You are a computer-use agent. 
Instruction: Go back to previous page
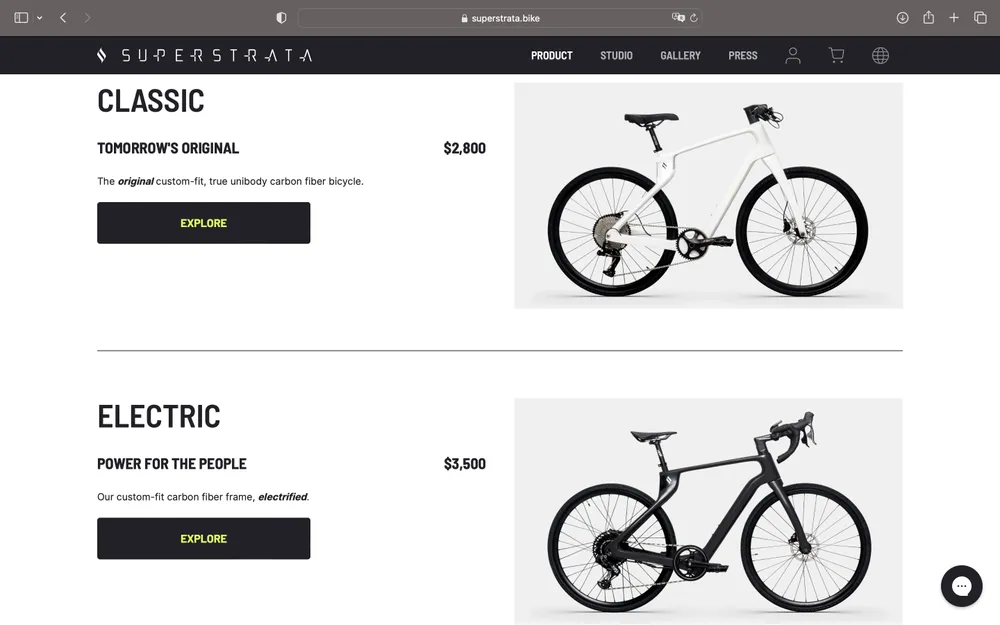click(63, 18)
